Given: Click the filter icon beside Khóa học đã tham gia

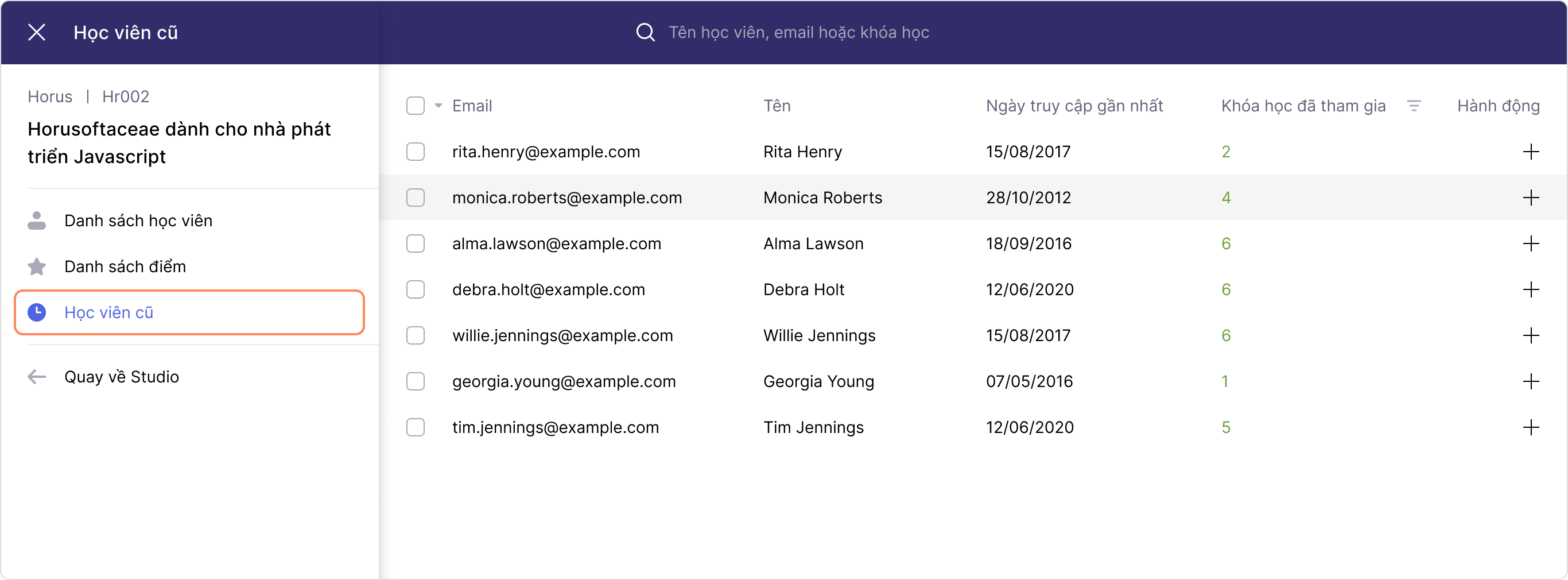Looking at the screenshot, I should tap(1414, 106).
